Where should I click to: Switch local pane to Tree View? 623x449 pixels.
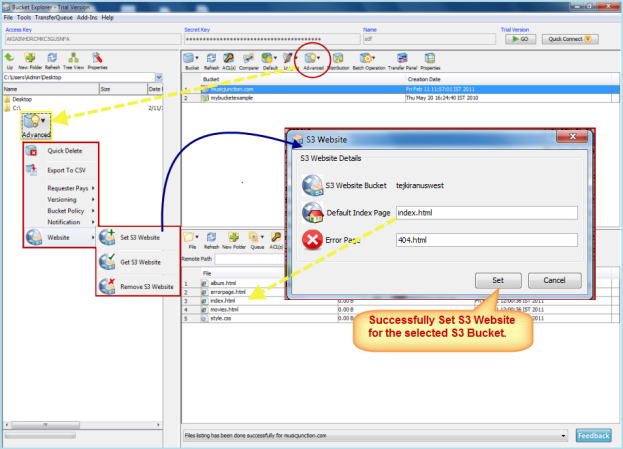74,61
